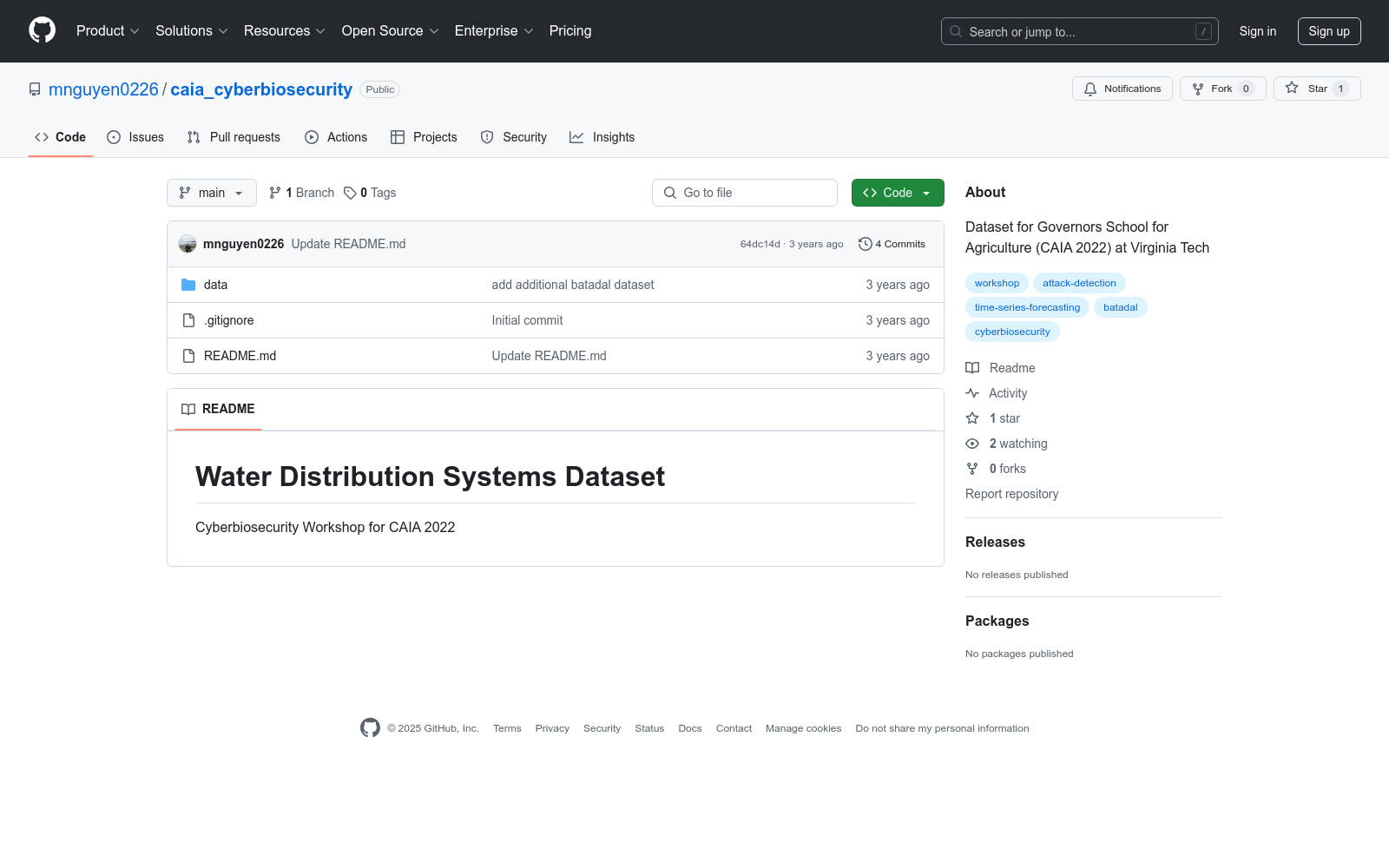Click the attack-detection topic tag
The height and width of the screenshot is (868, 1389).
click(1079, 283)
